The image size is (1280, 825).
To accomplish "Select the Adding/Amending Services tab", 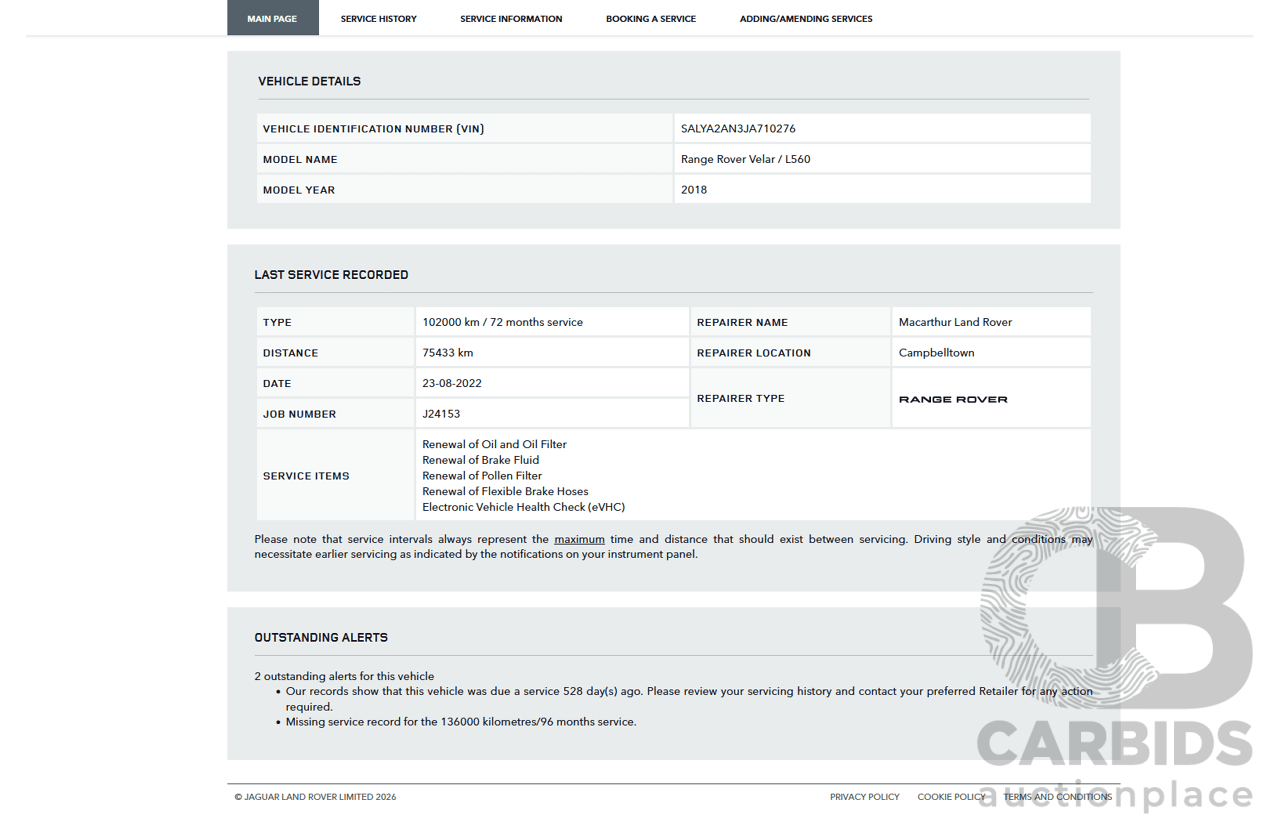I will point(805,18).
